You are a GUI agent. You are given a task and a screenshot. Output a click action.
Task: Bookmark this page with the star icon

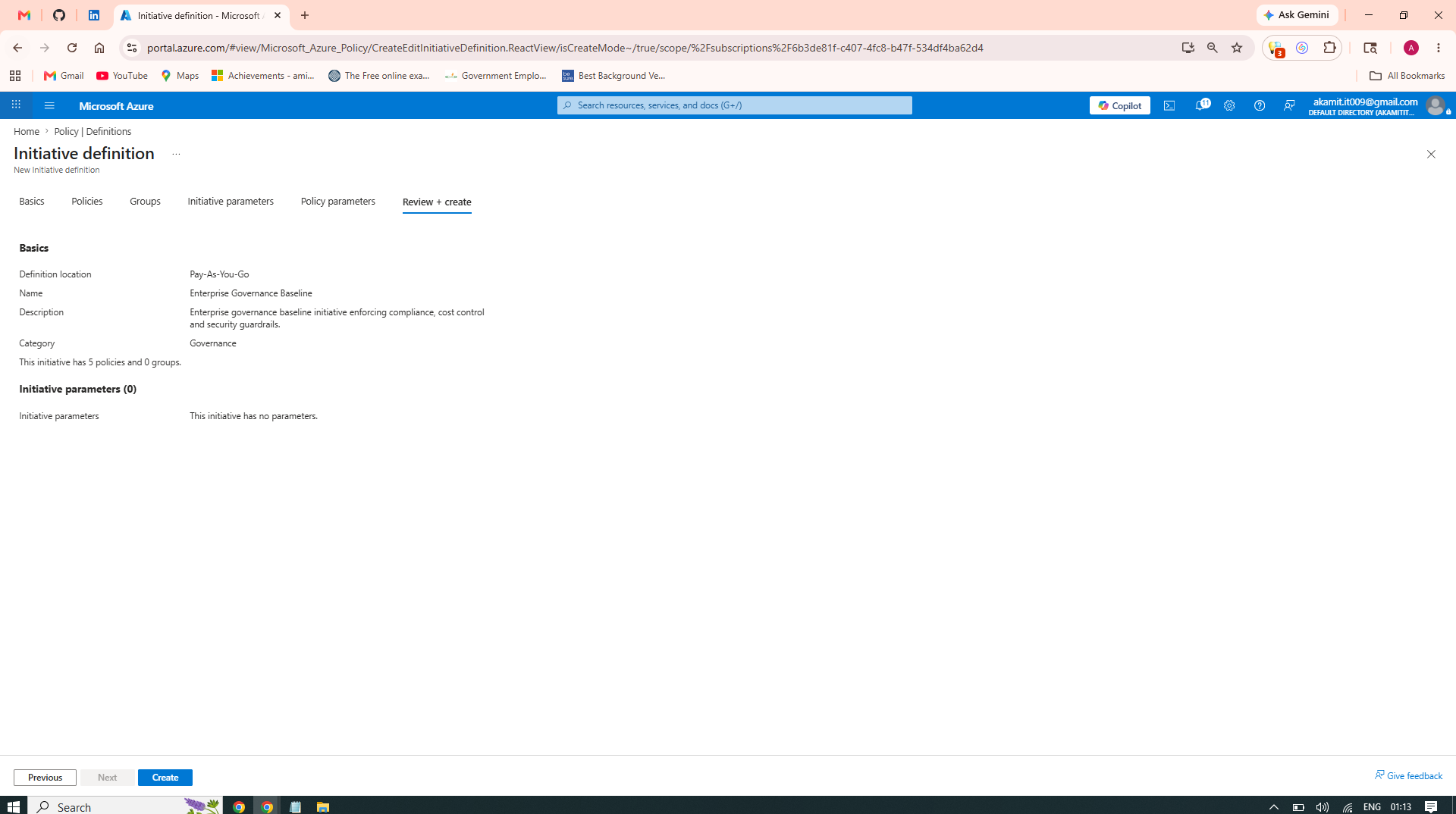[1237, 48]
